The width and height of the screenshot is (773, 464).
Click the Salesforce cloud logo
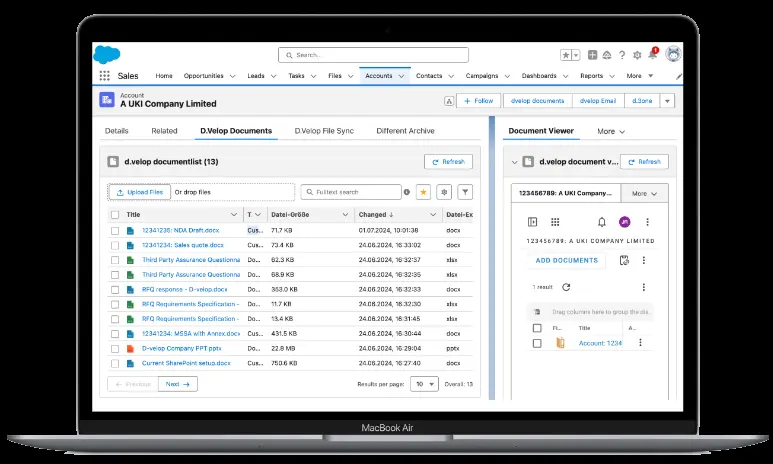106,54
